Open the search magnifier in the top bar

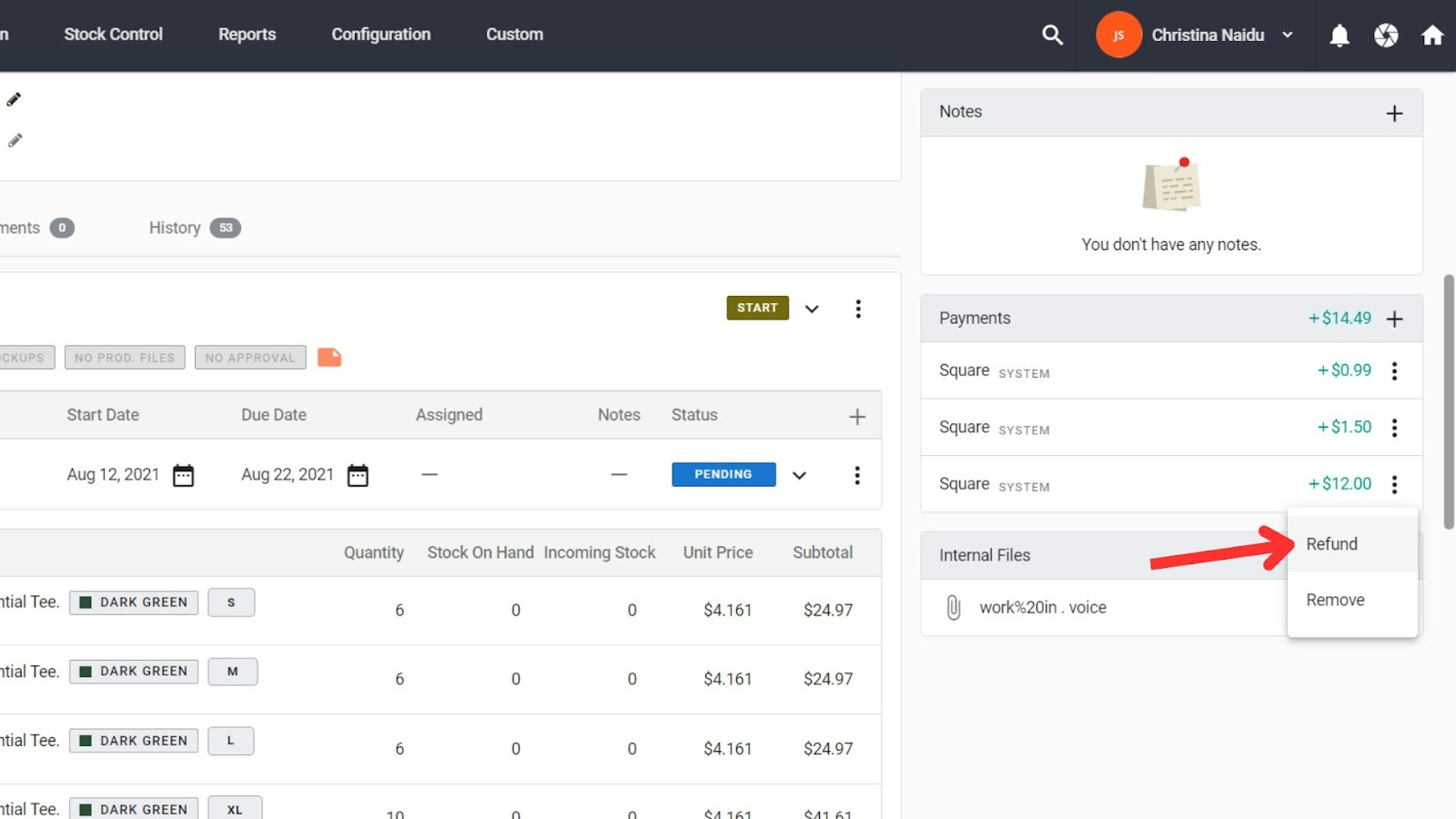click(1052, 35)
